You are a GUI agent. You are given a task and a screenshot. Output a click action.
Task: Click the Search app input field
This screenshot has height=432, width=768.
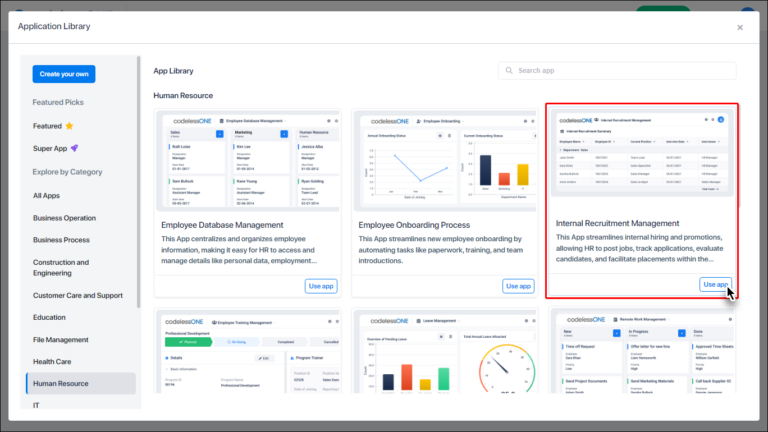(x=617, y=71)
